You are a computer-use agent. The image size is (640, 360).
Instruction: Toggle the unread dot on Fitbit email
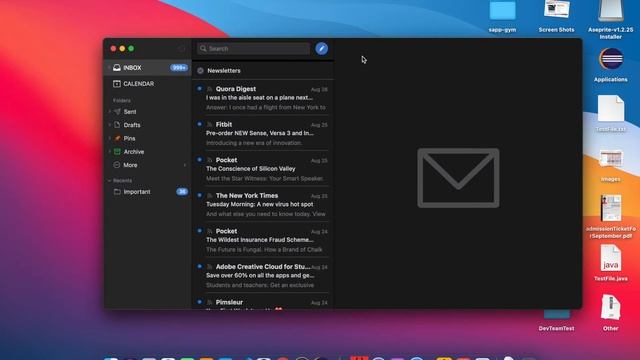200,124
